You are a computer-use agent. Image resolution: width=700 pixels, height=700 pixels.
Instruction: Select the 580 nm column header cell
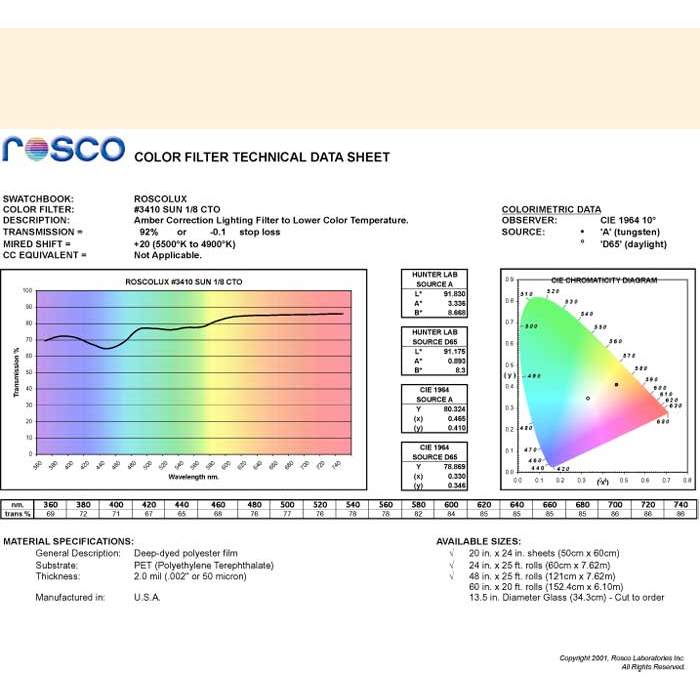418,504
